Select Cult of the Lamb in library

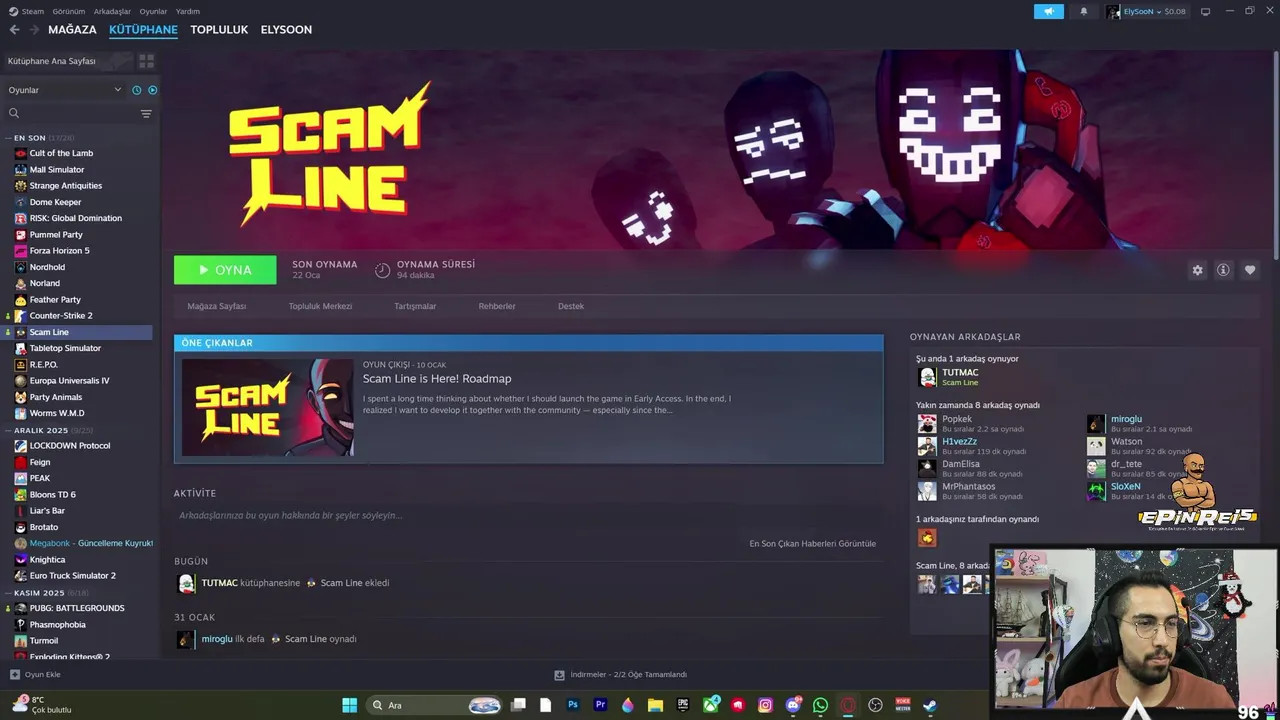click(61, 153)
